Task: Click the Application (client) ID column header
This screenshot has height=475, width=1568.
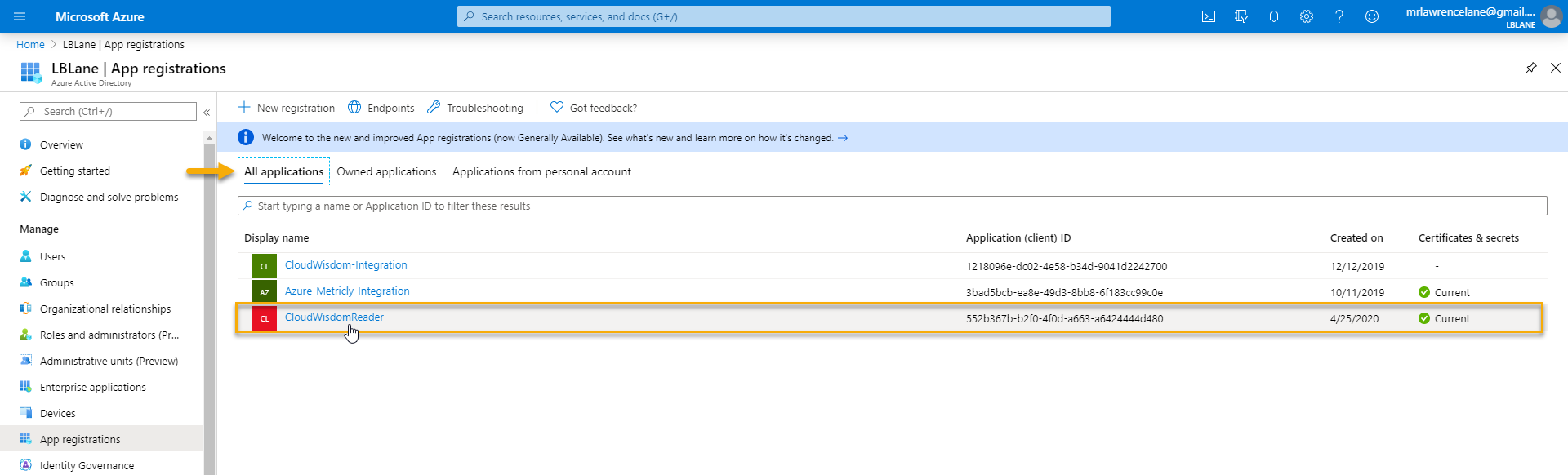Action: pyautogui.click(x=1018, y=238)
